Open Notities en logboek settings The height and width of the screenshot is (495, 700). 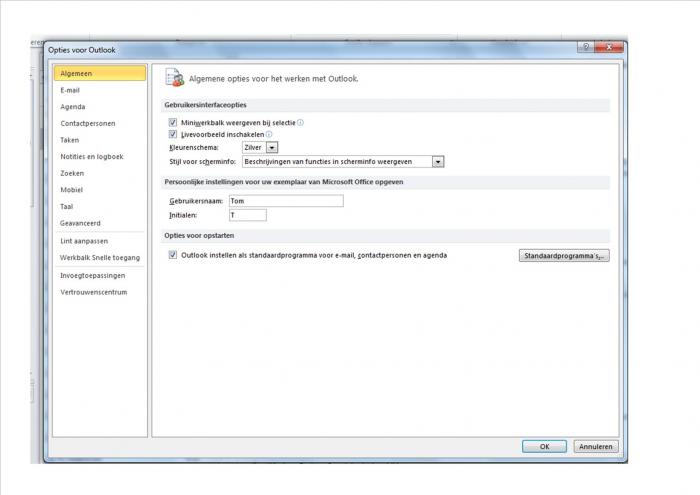pyautogui.click(x=92, y=156)
